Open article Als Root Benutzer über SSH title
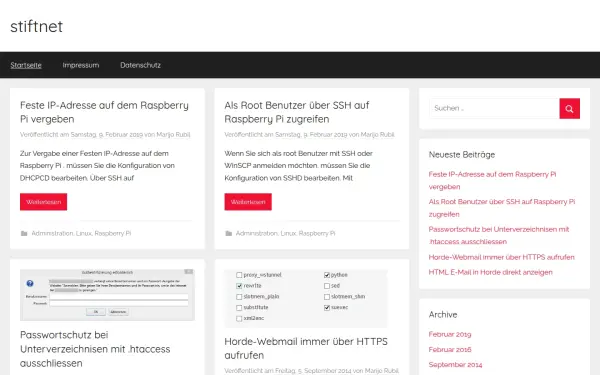 pos(297,112)
